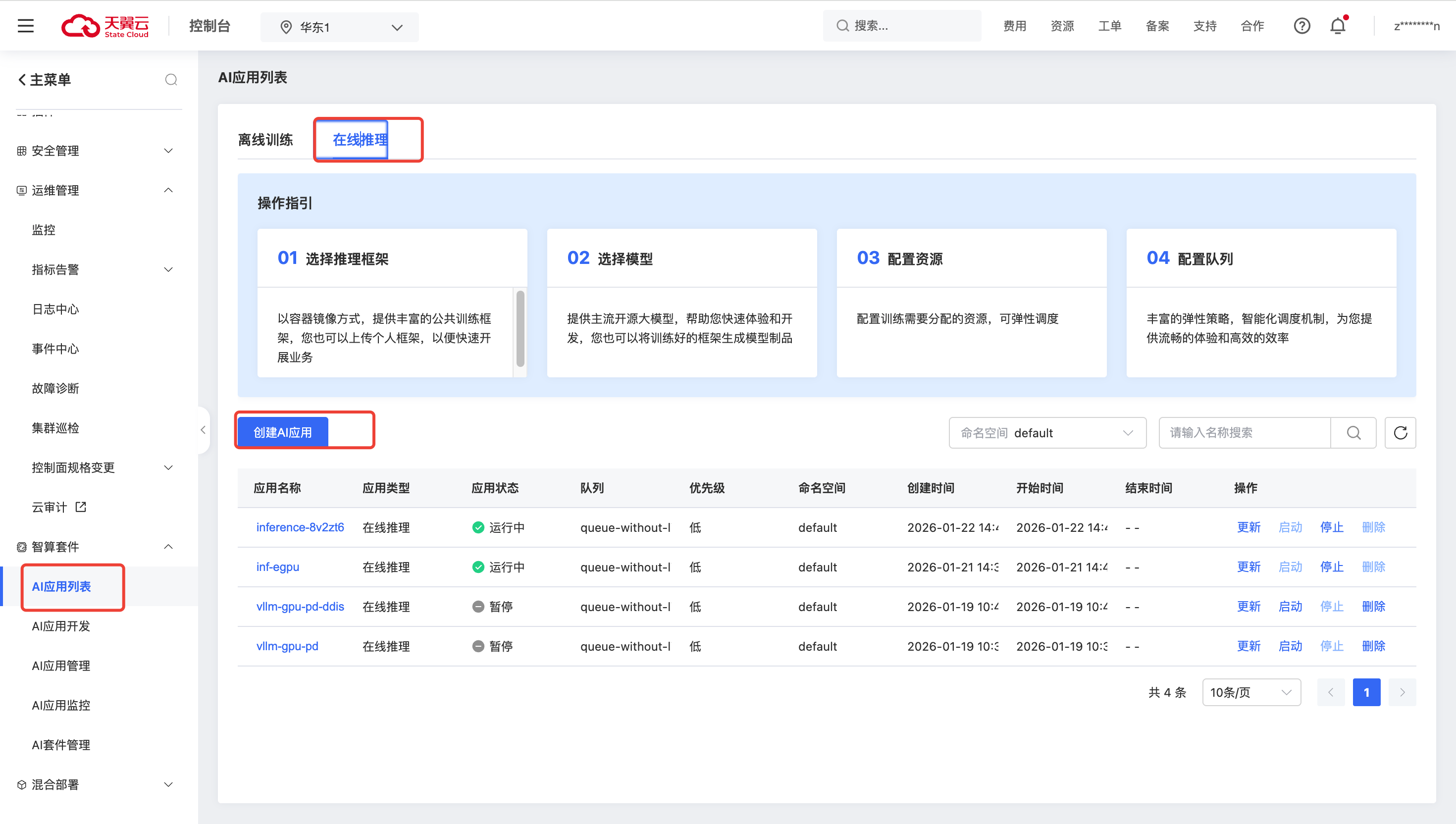The width and height of the screenshot is (1456, 824).
Task: Collapse sidebar with the arrow handle
Action: (x=203, y=430)
